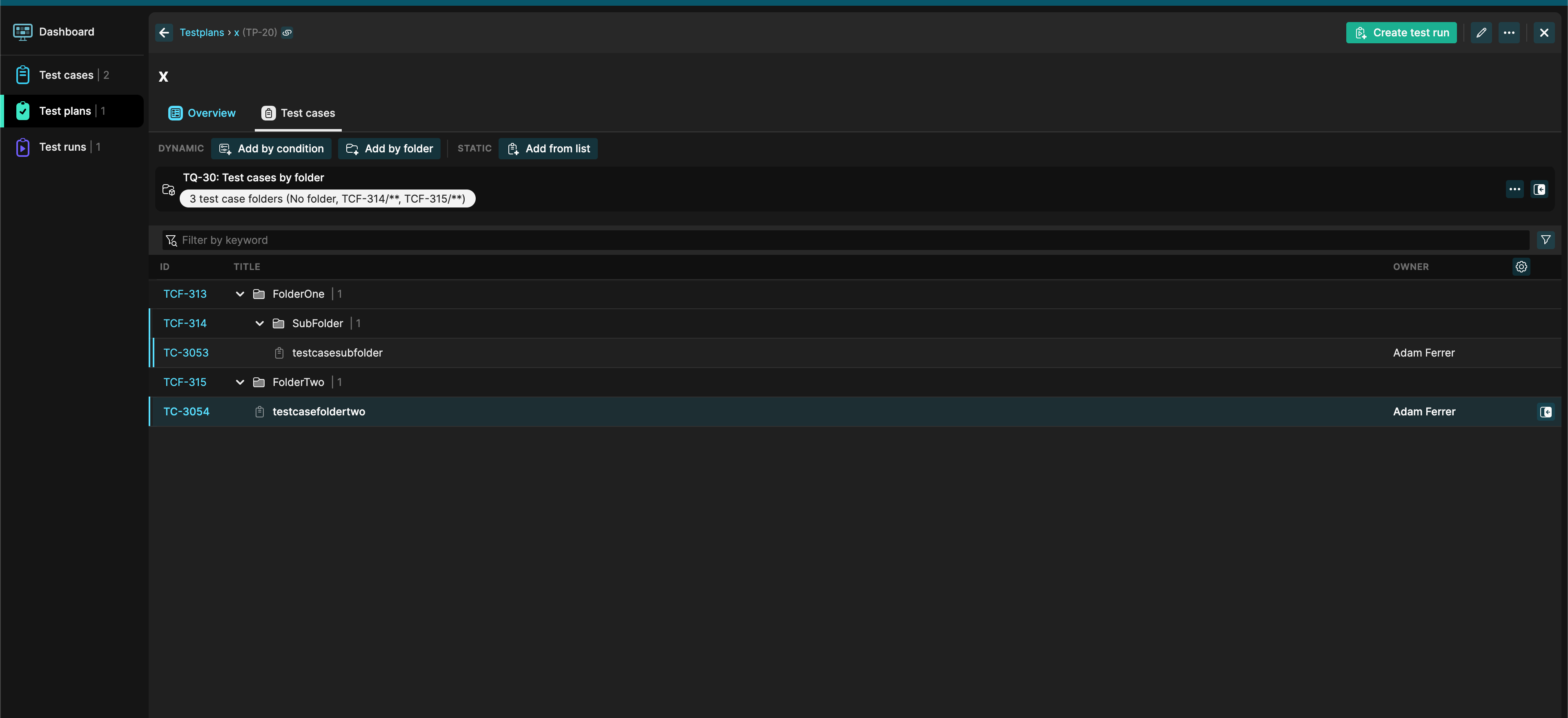Viewport: 1568px width, 718px height.
Task: Click the TQ-30 folder query icon
Action: coord(169,190)
